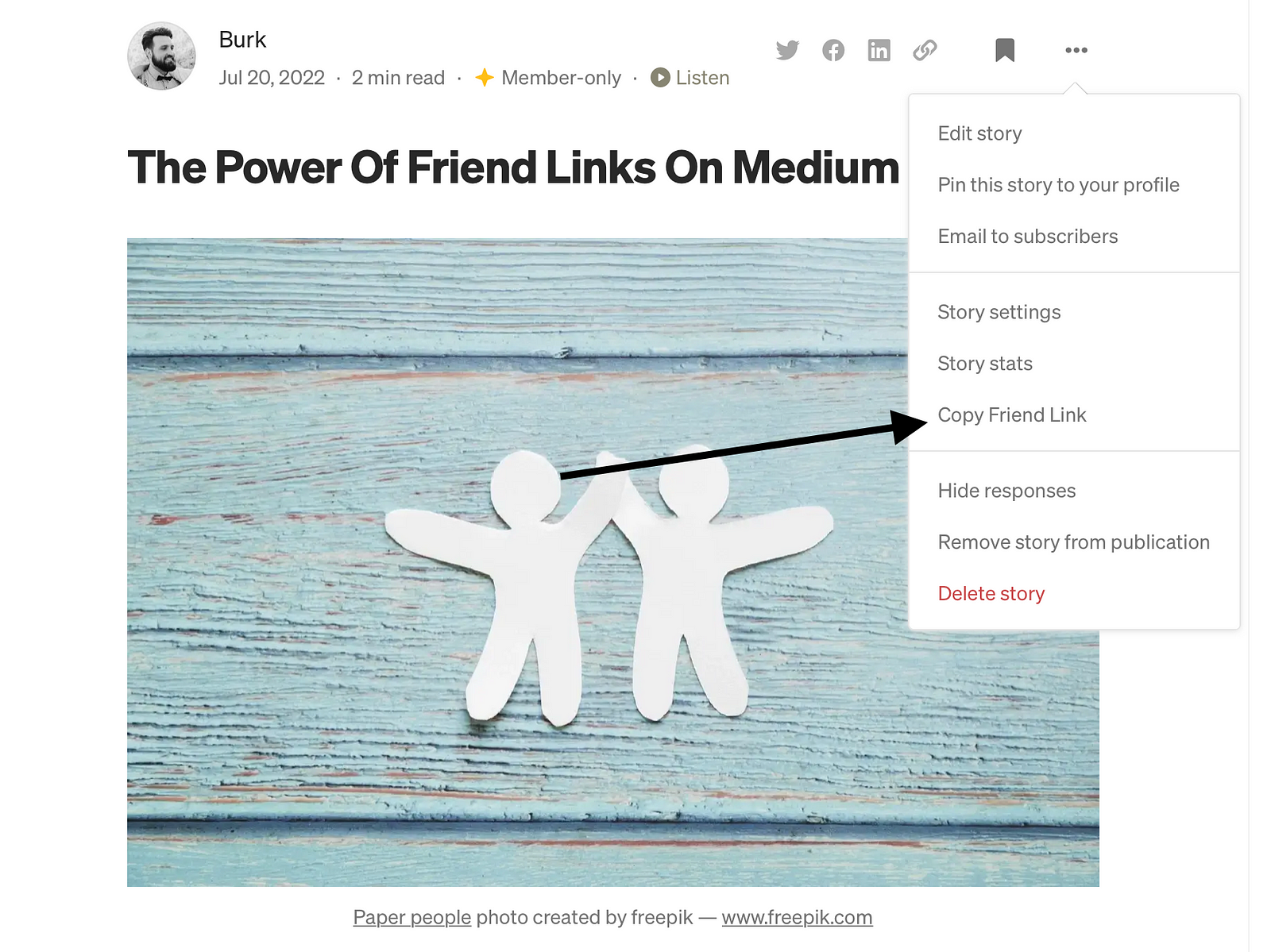Play the Listen audio button

690,78
